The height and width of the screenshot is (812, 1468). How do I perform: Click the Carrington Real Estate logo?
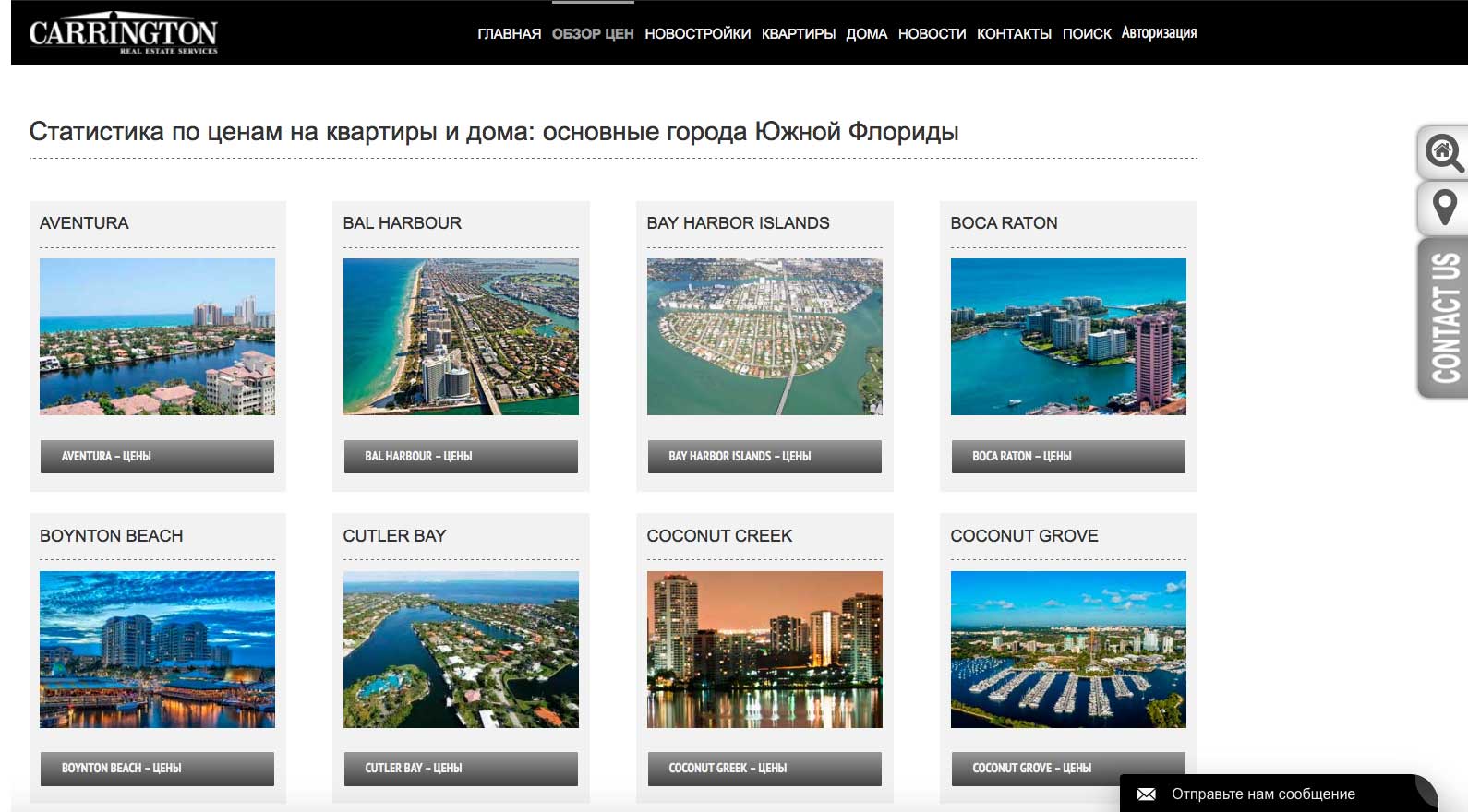tap(123, 33)
